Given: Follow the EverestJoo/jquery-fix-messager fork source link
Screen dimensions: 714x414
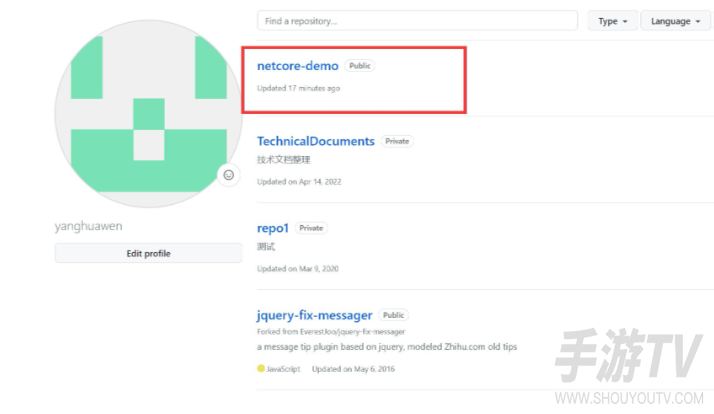Looking at the screenshot, I should (352, 332).
